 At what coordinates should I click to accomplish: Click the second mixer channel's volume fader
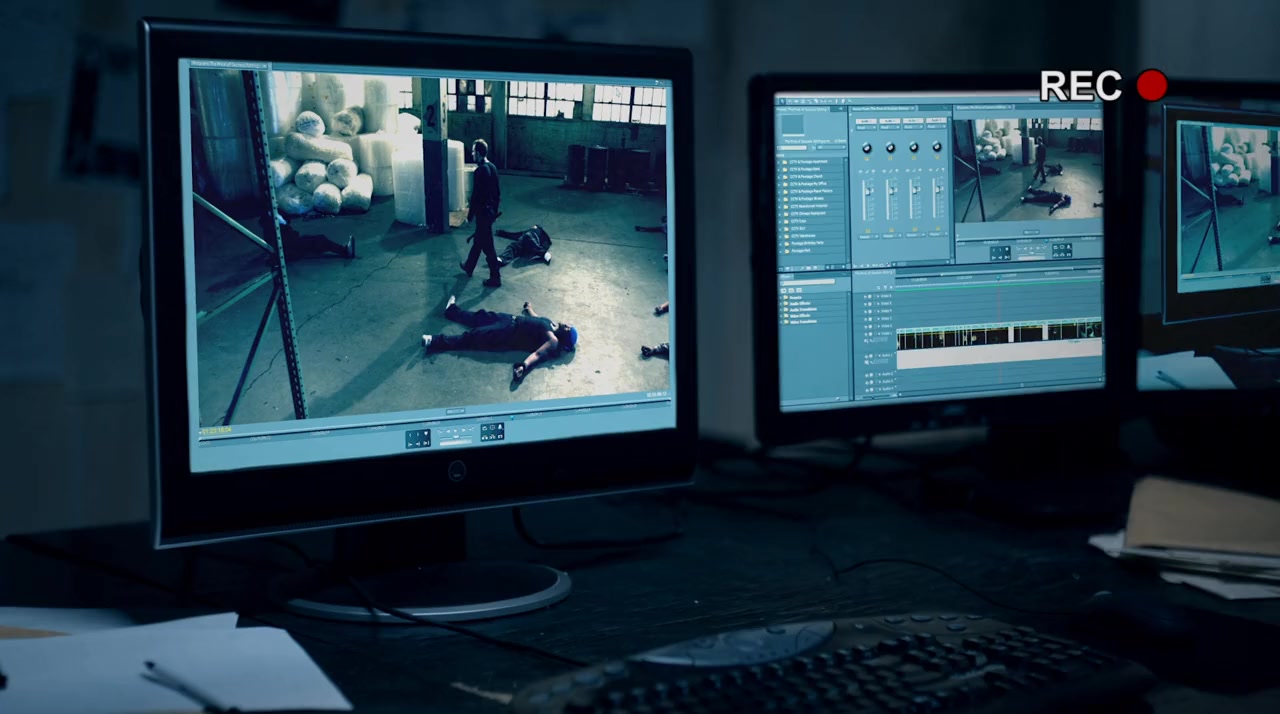pyautogui.click(x=890, y=192)
